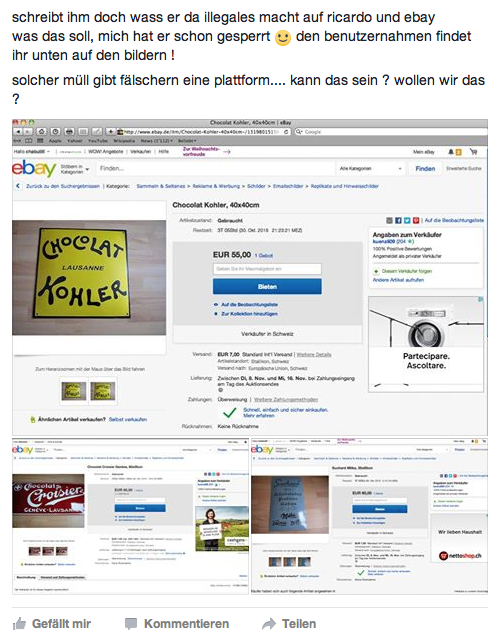Click the eBay notification bell icon
The image size is (499, 636).
[451, 152]
